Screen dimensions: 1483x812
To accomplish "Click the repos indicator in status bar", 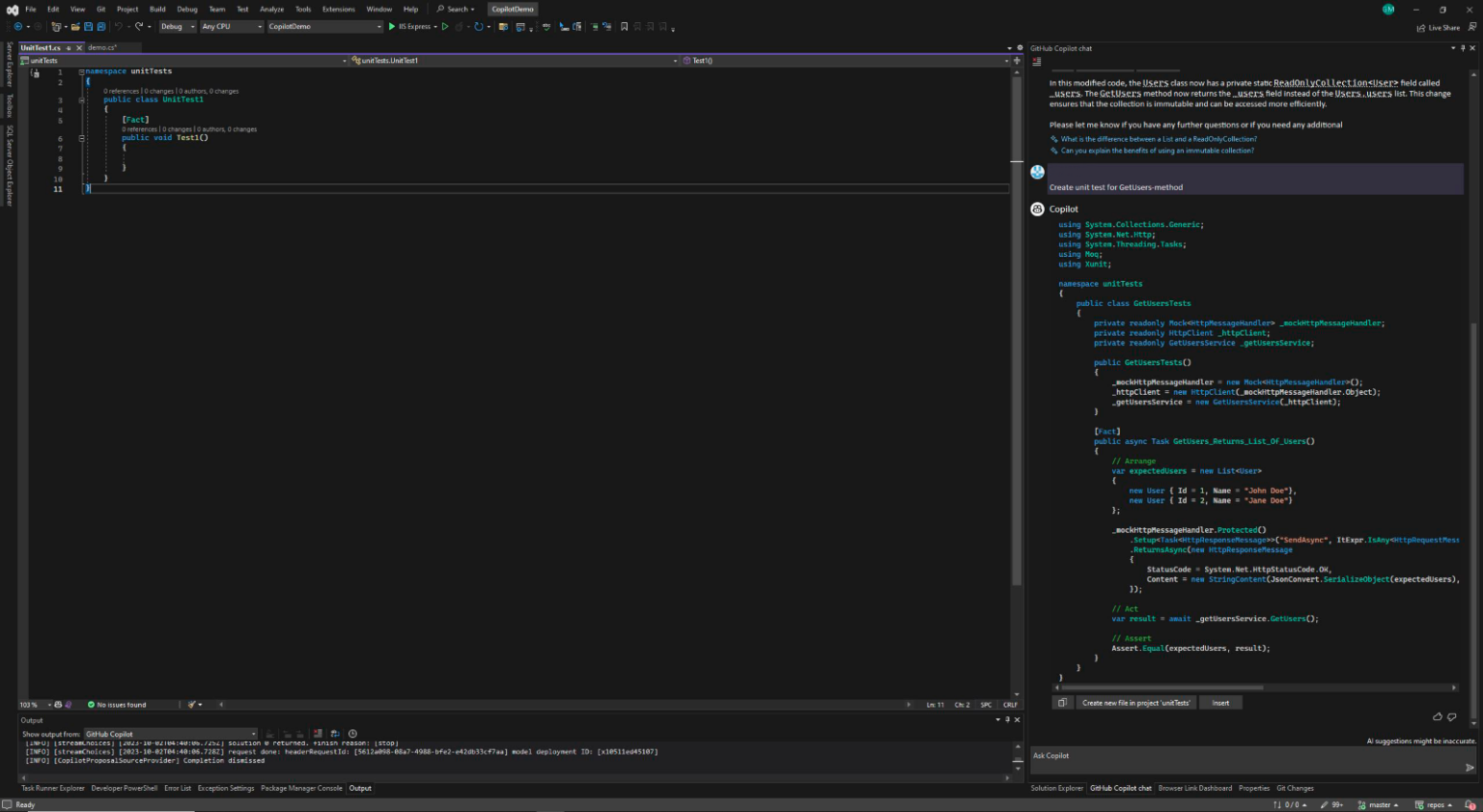I will 1434,805.
